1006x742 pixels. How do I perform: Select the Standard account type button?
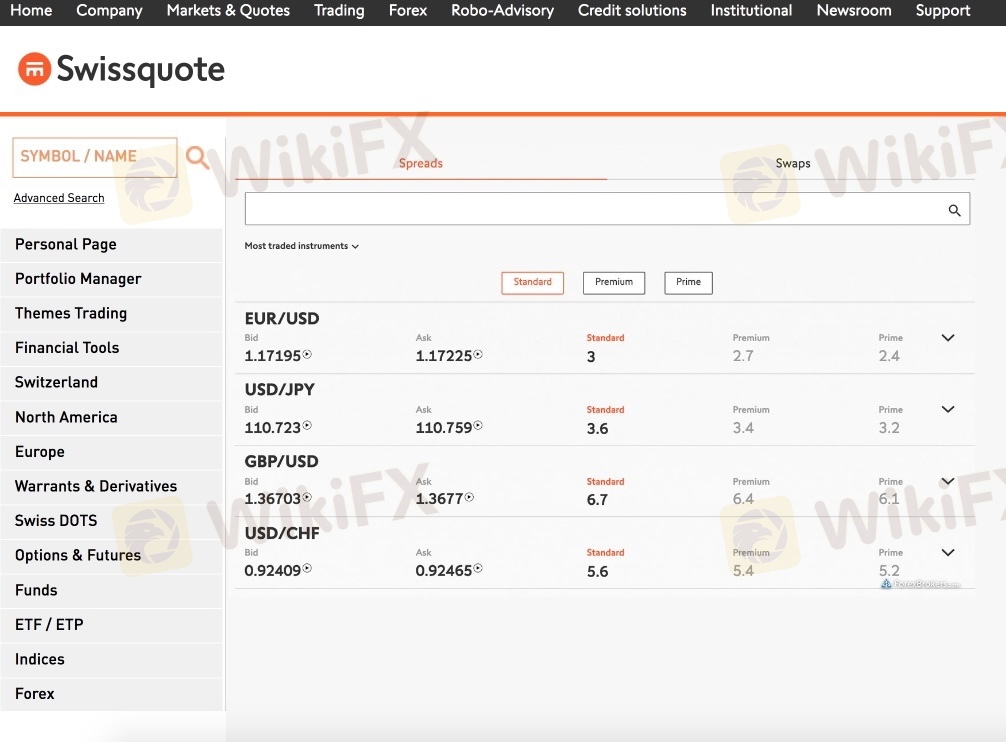coord(532,283)
